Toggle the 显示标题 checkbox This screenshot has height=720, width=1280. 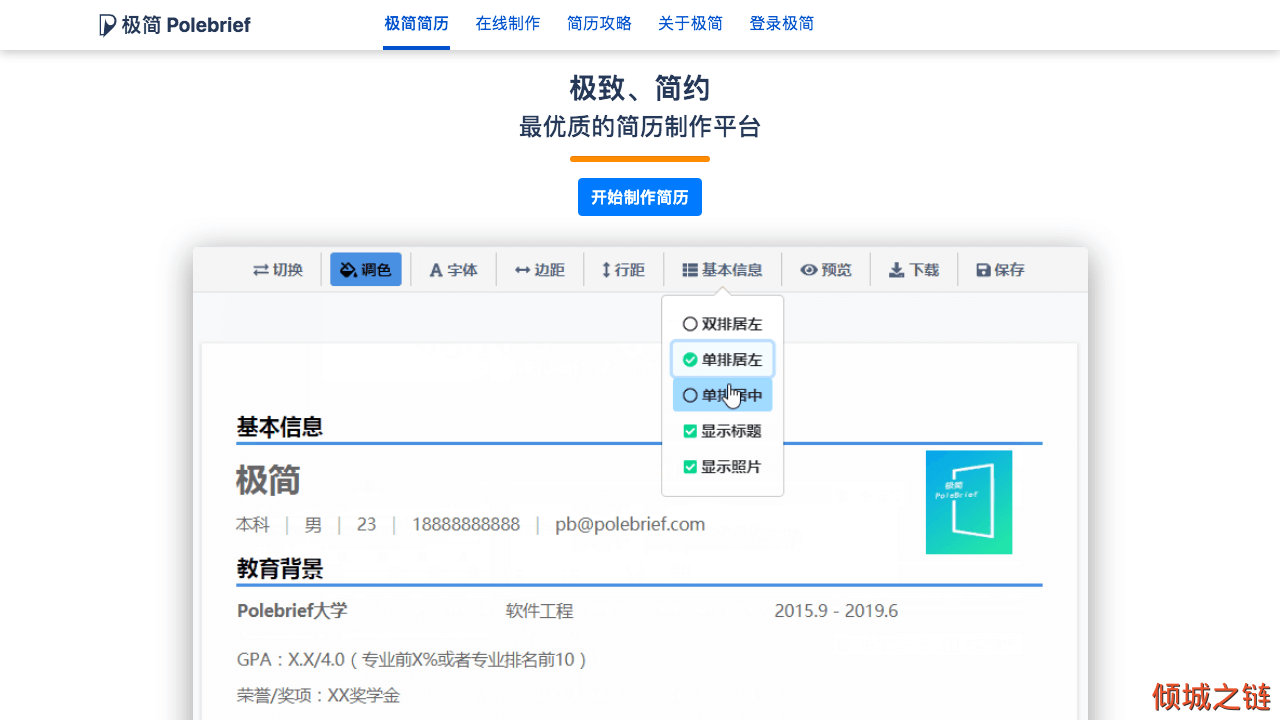(x=690, y=431)
